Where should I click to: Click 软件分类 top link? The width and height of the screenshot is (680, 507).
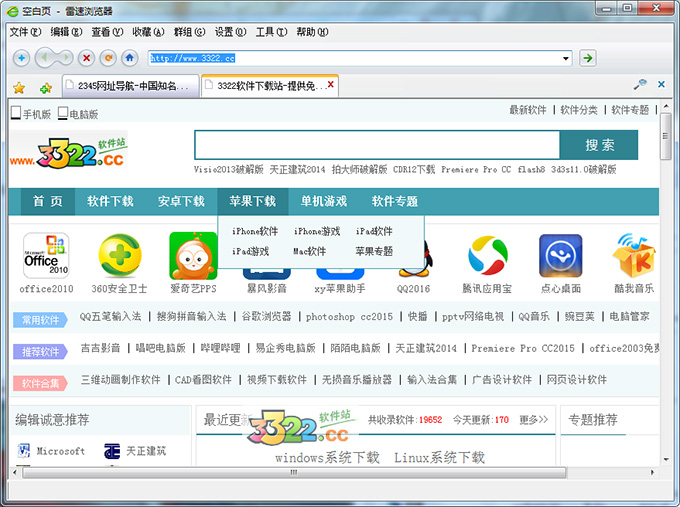579,110
